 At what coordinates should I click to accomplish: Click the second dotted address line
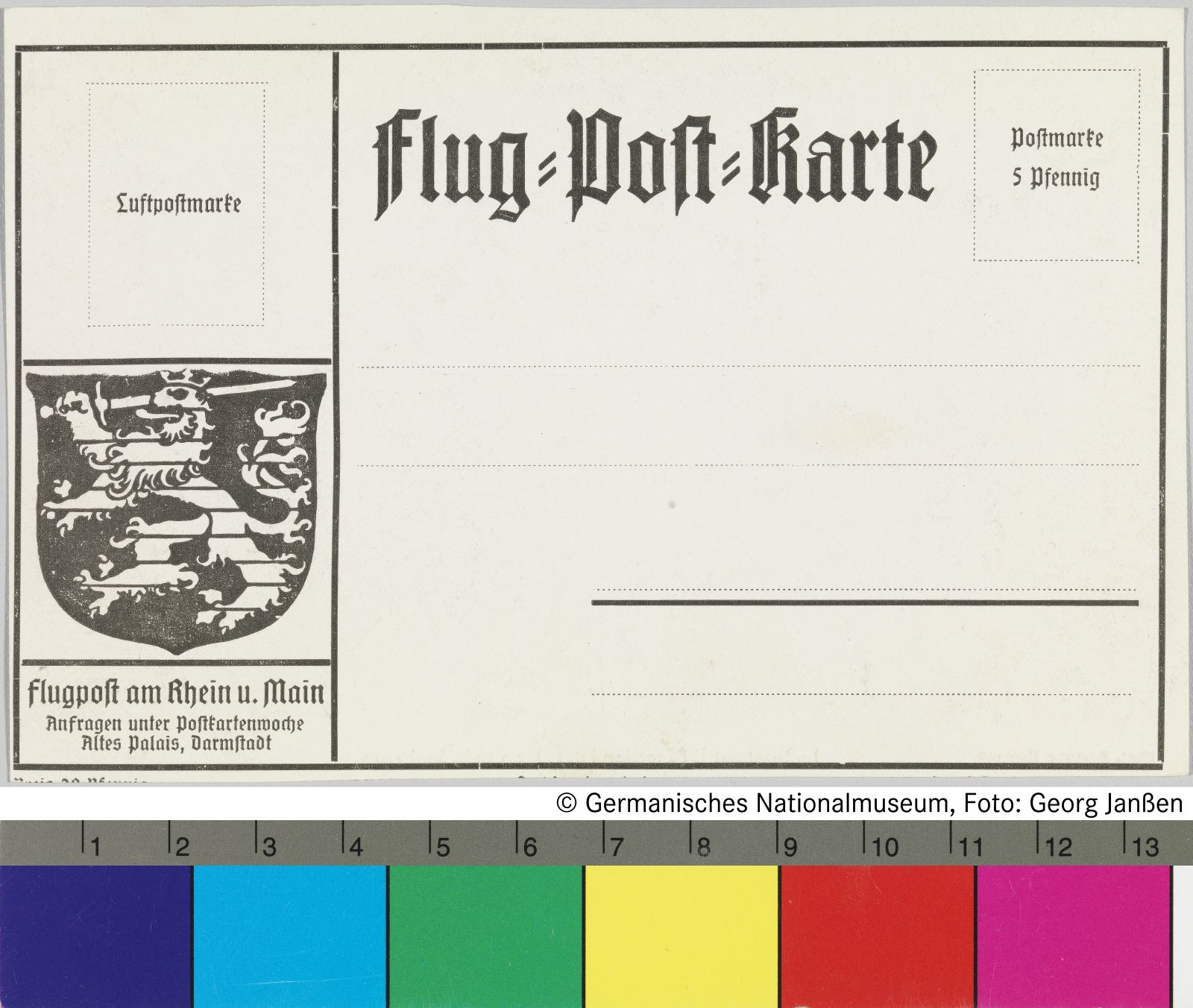(x=749, y=465)
